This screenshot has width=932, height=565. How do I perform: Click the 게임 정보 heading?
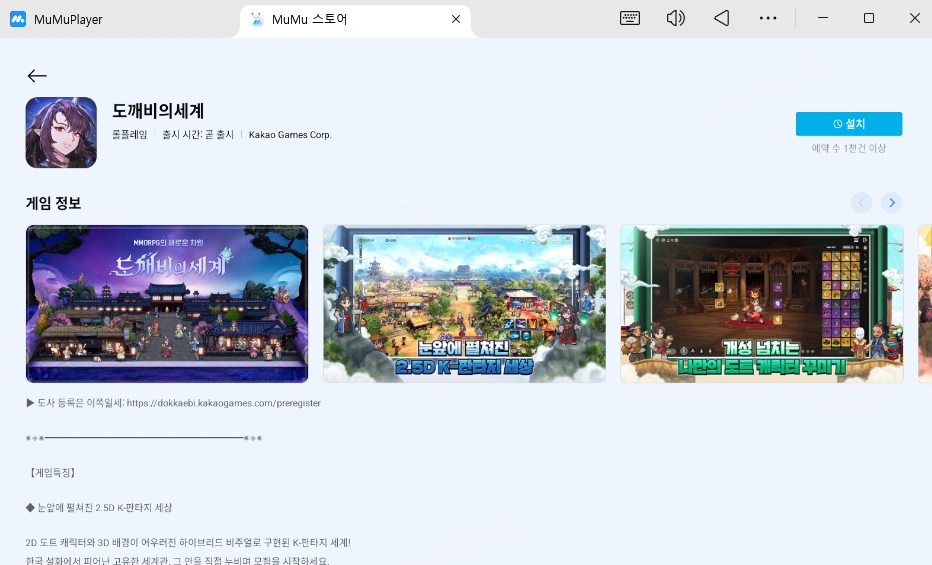53,203
